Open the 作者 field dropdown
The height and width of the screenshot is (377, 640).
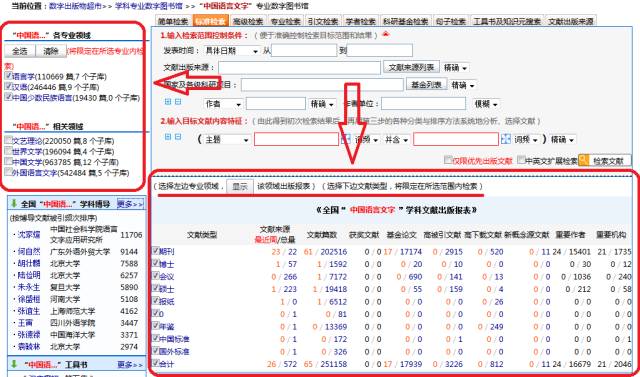coord(223,104)
